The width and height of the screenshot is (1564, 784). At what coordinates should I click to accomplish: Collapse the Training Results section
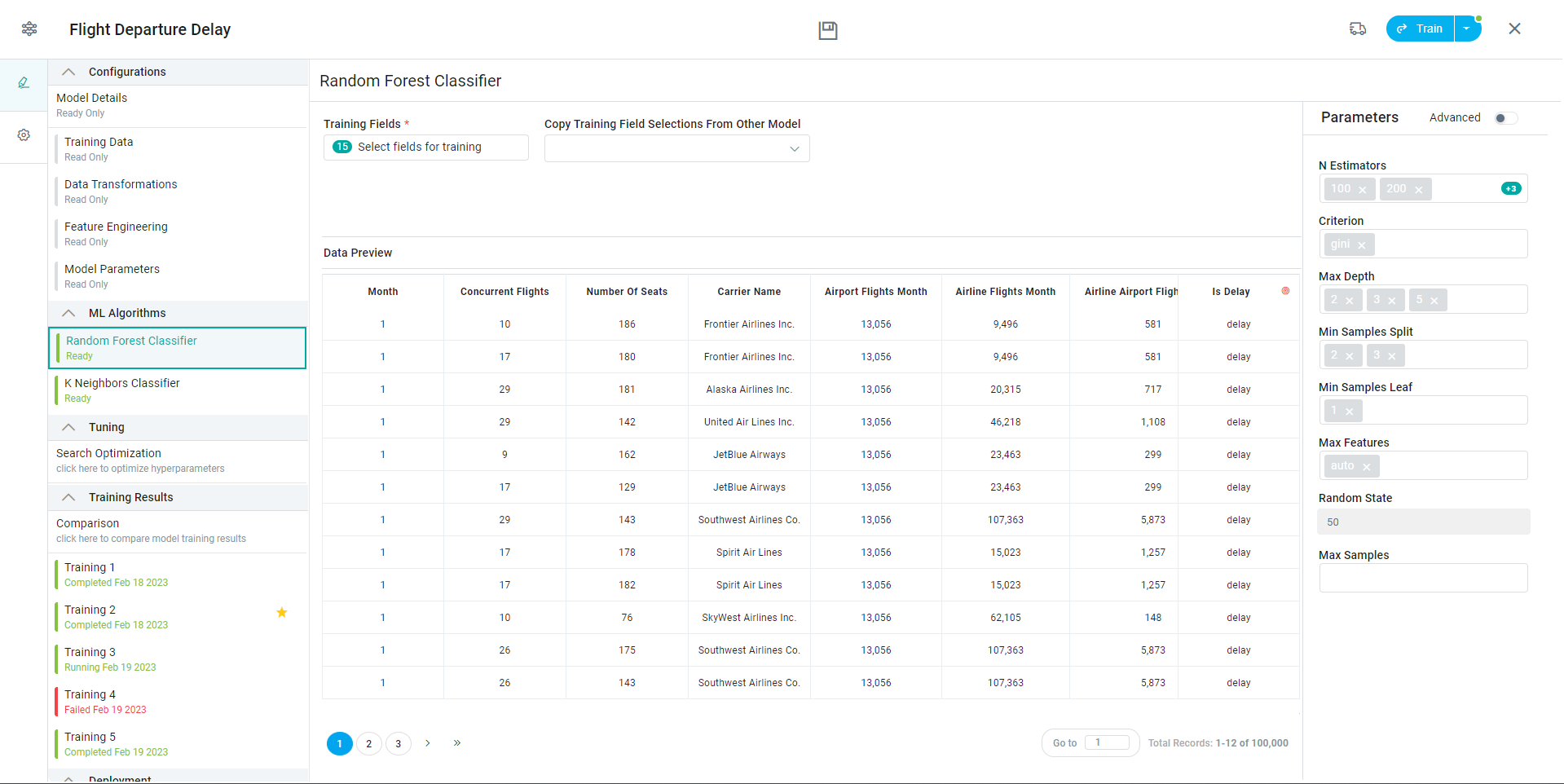(x=69, y=497)
